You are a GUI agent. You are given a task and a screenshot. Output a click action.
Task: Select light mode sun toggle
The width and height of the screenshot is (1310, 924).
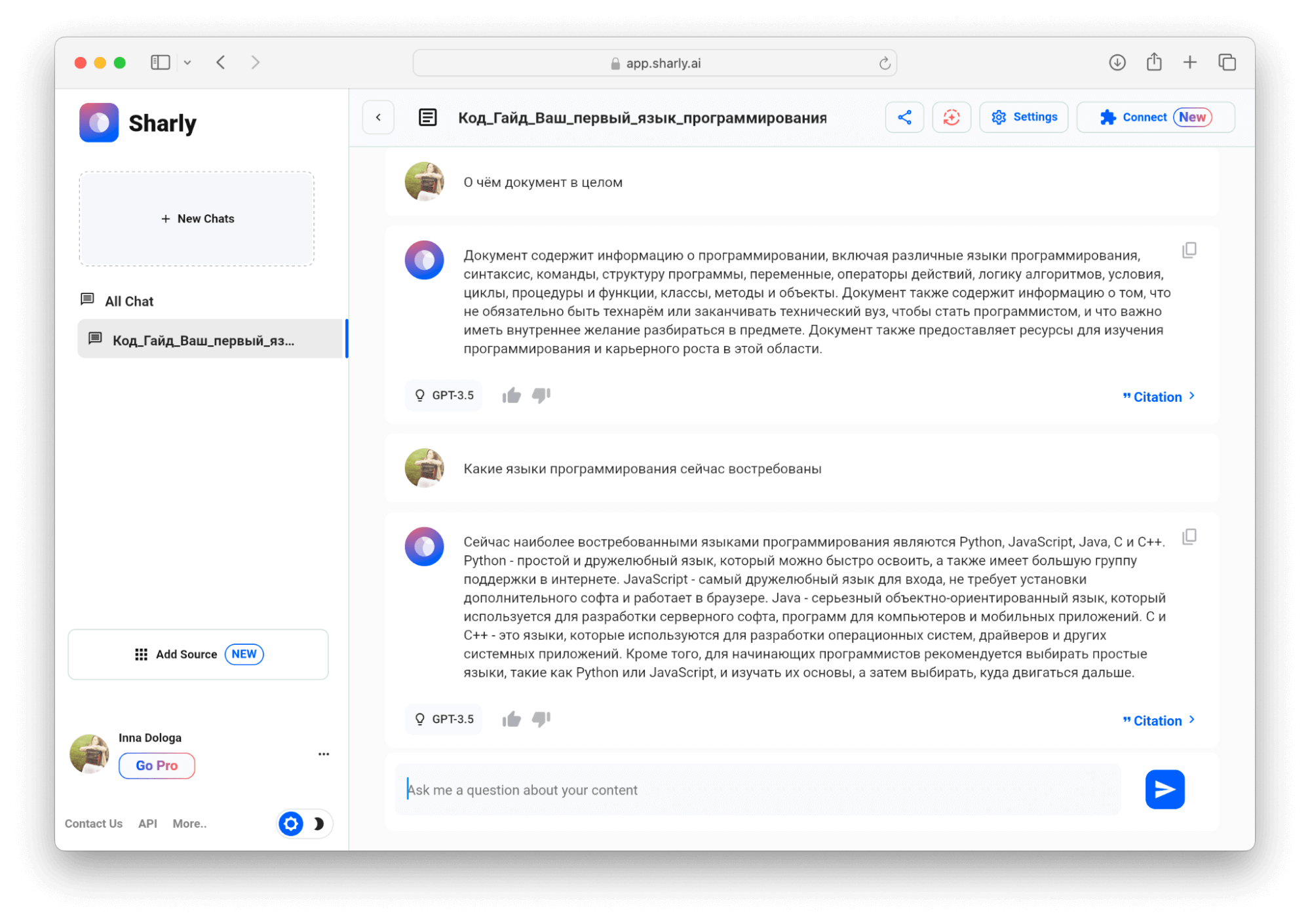[x=291, y=824]
